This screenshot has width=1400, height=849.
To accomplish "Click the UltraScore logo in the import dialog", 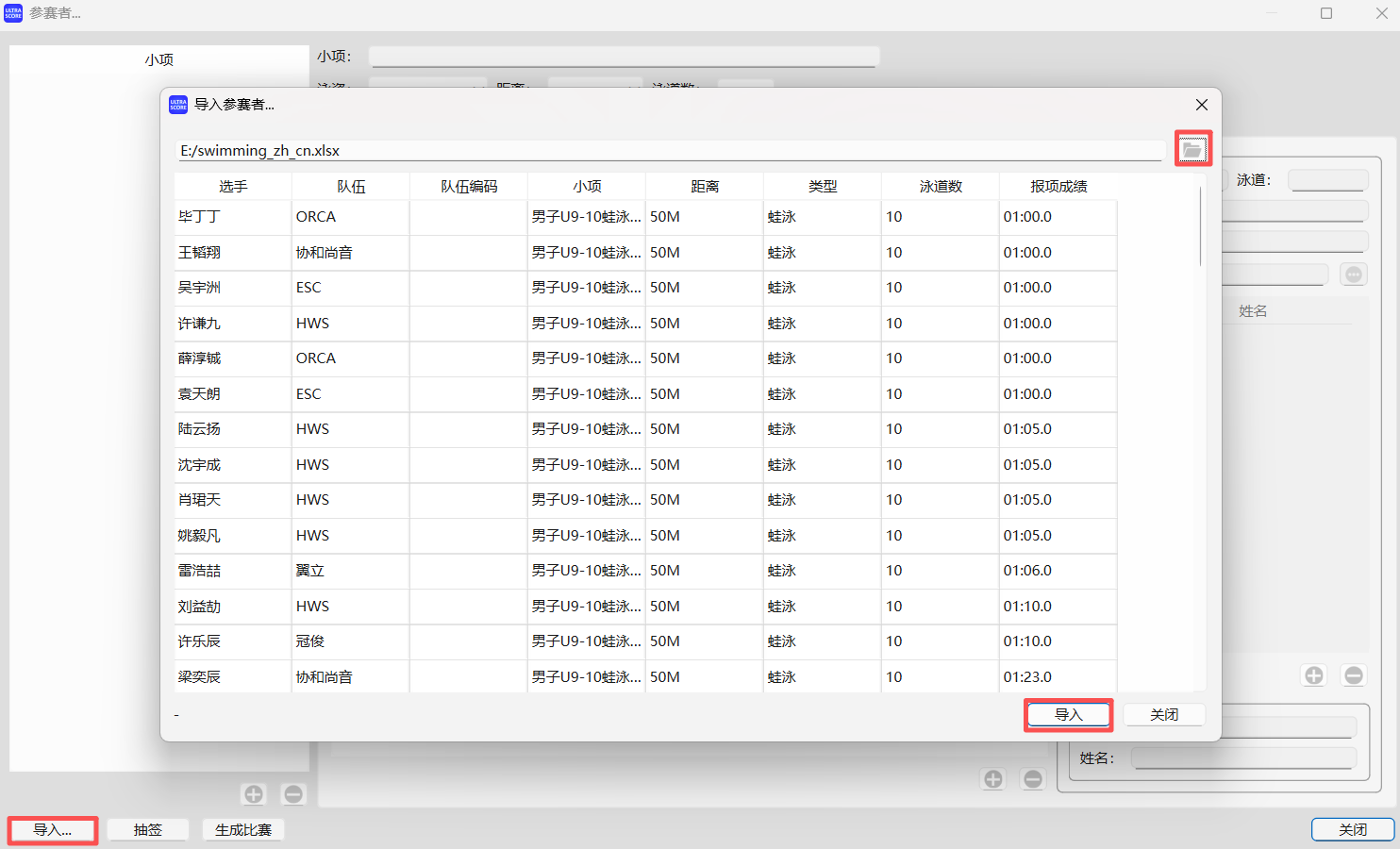I will pyautogui.click(x=177, y=105).
